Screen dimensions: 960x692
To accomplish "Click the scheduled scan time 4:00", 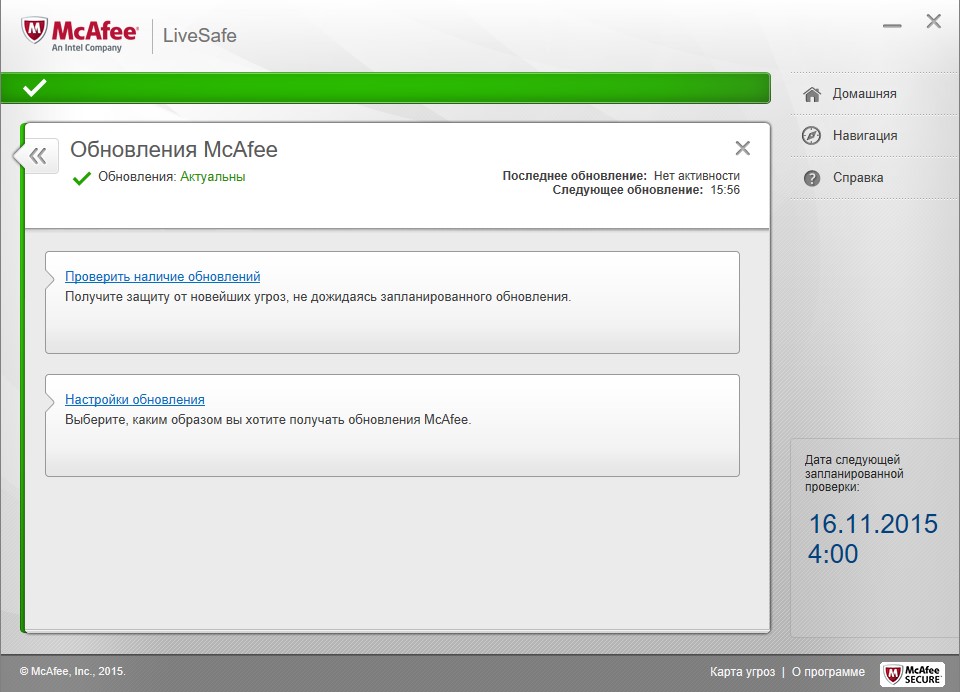I will tap(833, 554).
